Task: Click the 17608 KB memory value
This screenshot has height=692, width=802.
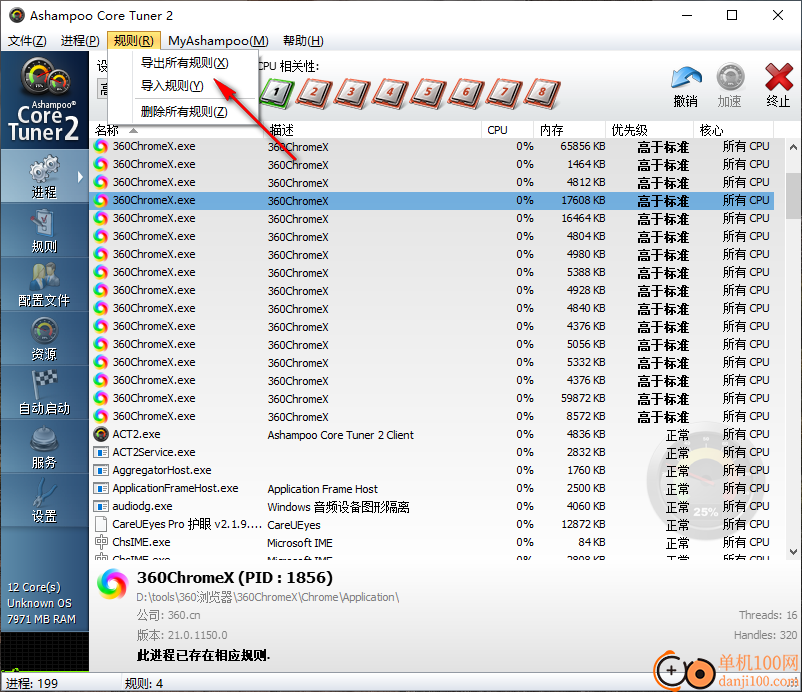Action: point(583,200)
